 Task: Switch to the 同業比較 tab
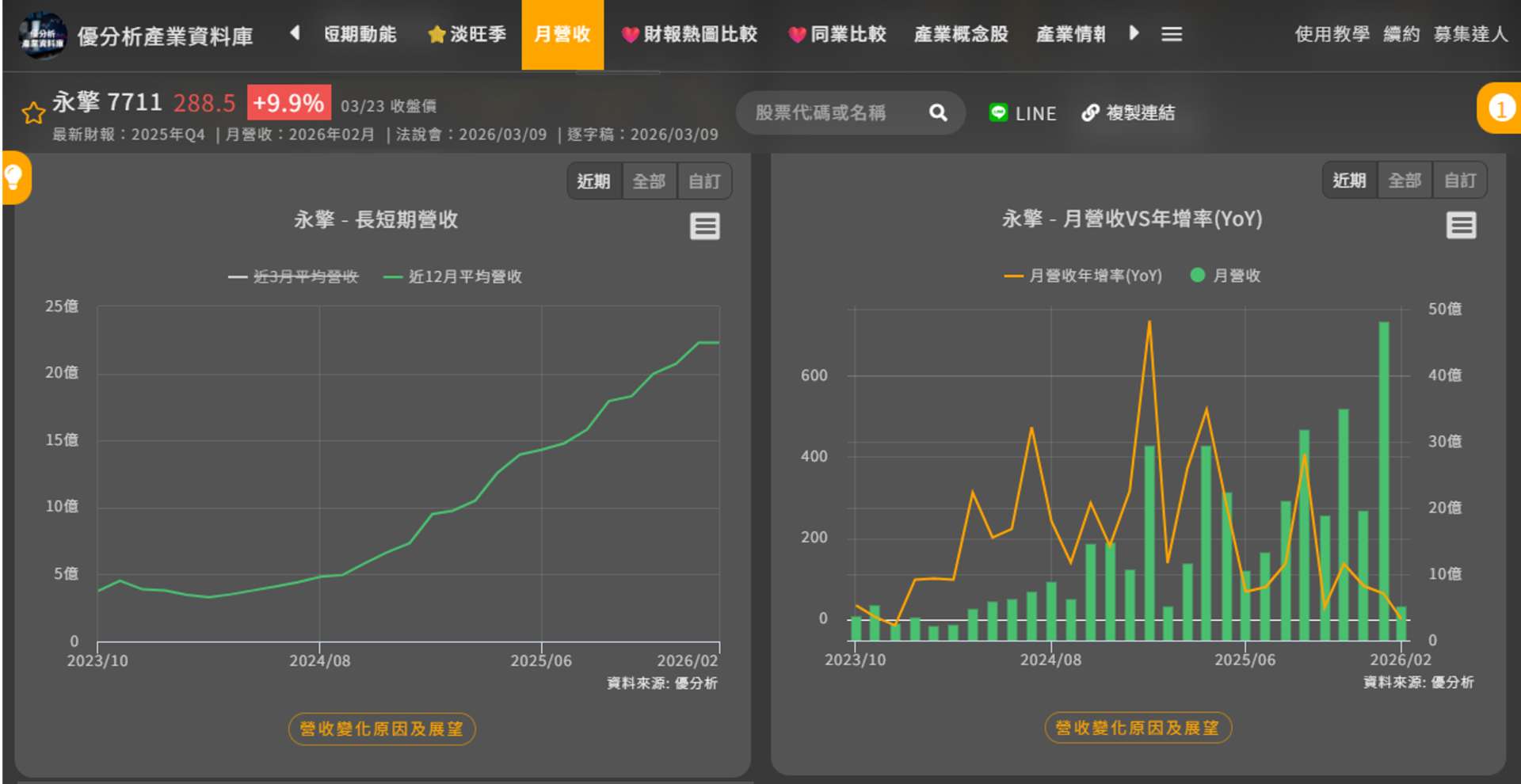[838, 34]
